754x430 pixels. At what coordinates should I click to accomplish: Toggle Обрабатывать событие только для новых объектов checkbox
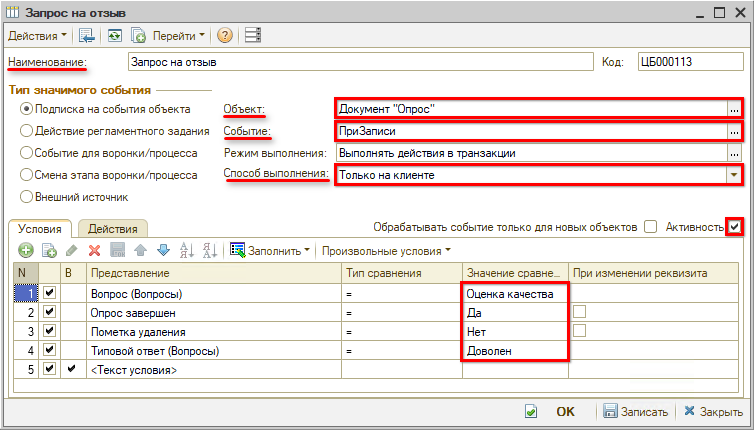[651, 227]
